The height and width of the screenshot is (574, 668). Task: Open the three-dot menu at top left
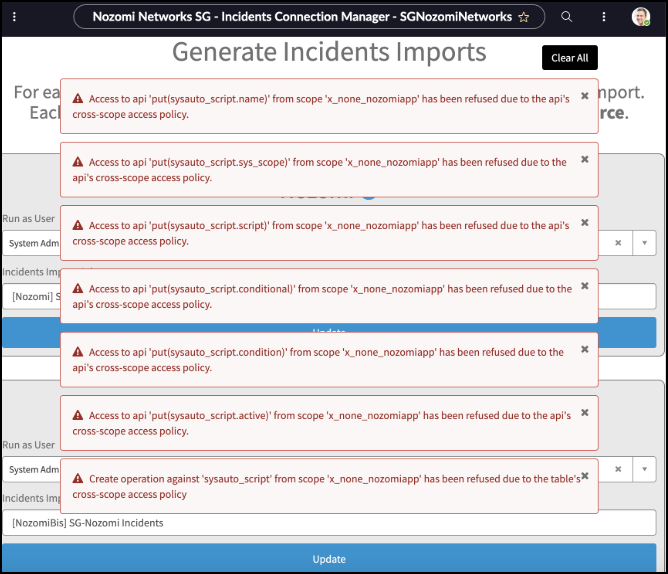[x=14, y=17]
